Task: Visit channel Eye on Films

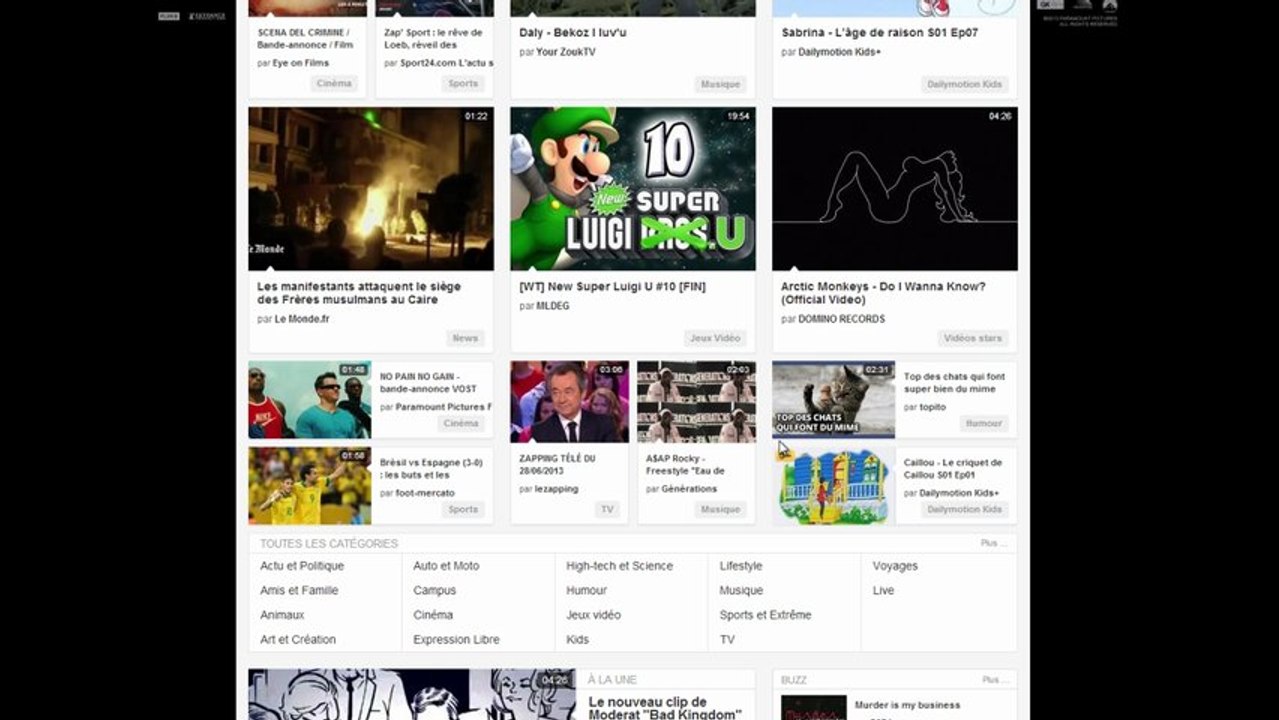Action: tap(301, 63)
